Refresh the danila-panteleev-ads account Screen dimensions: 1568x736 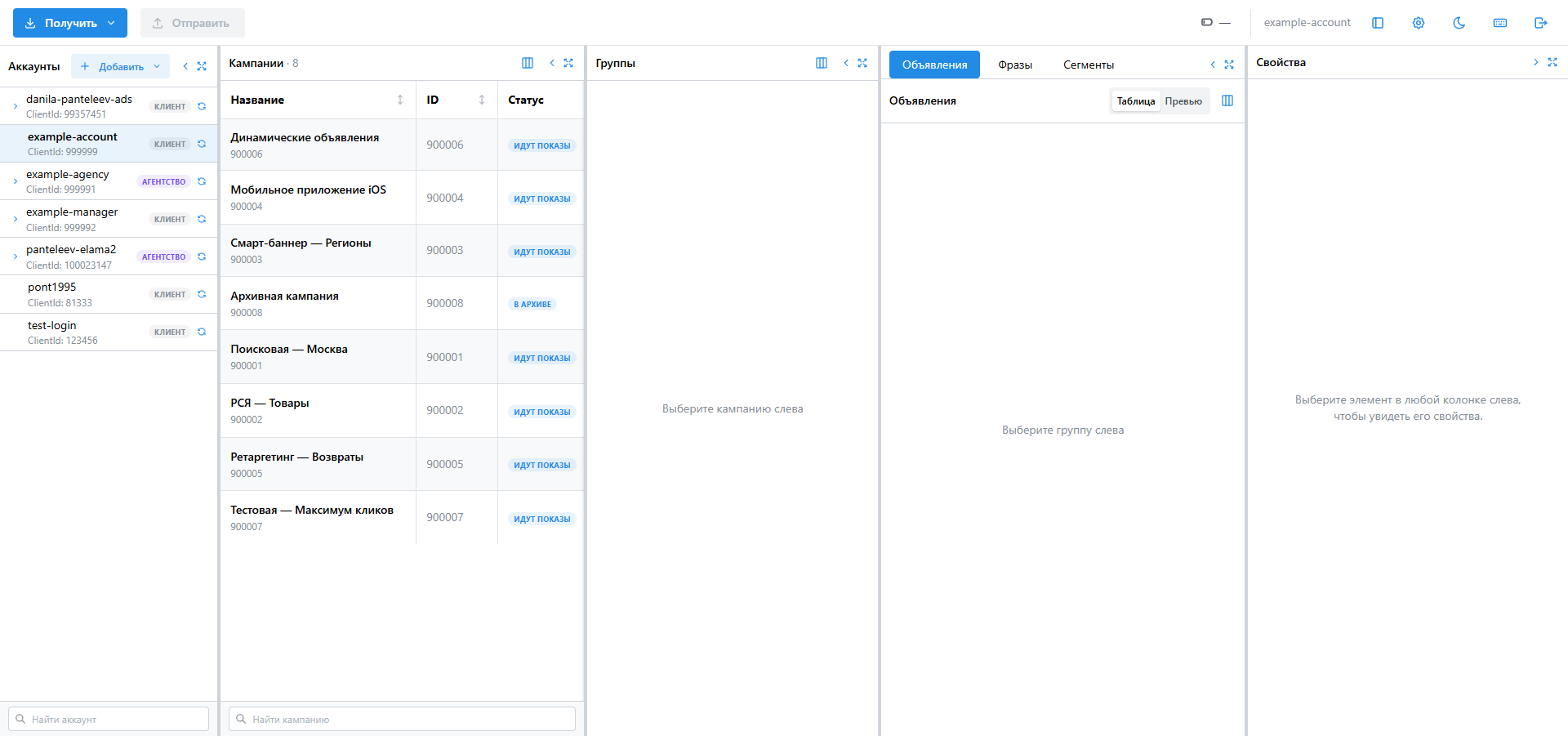202,106
